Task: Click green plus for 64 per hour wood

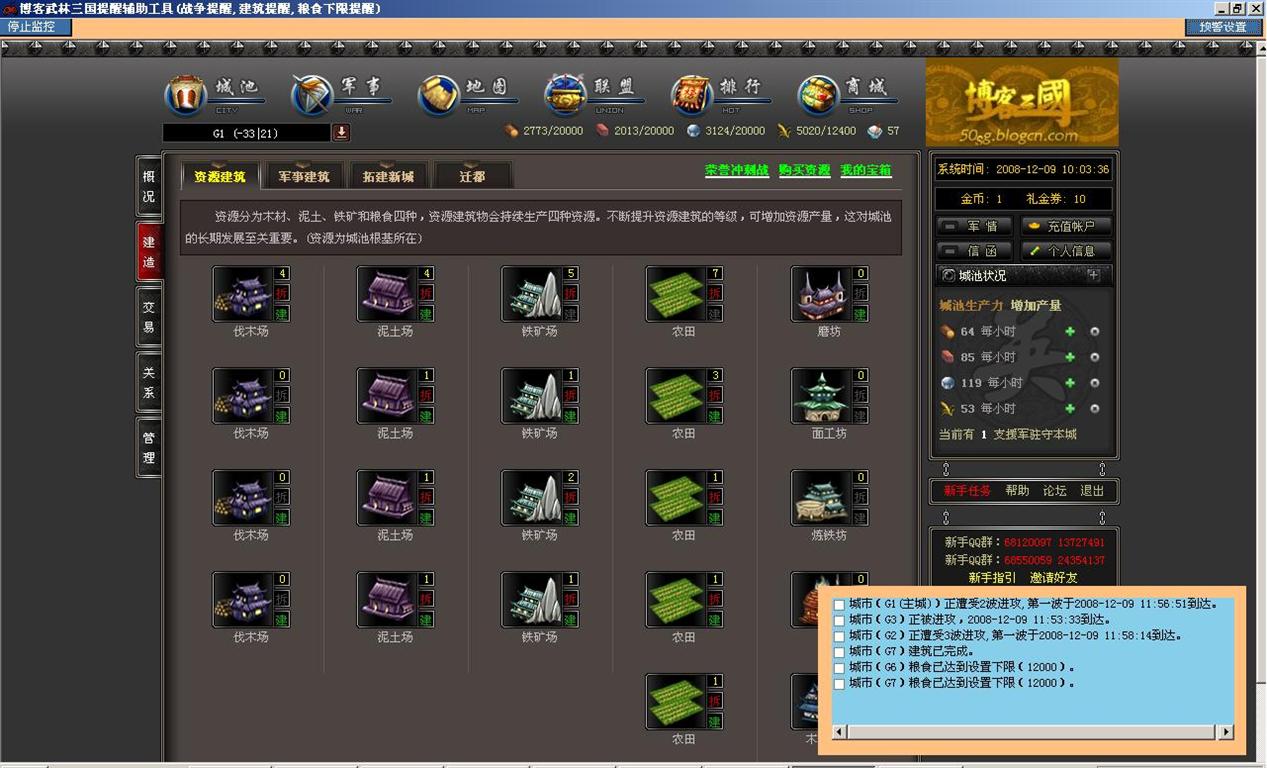Action: (1070, 331)
